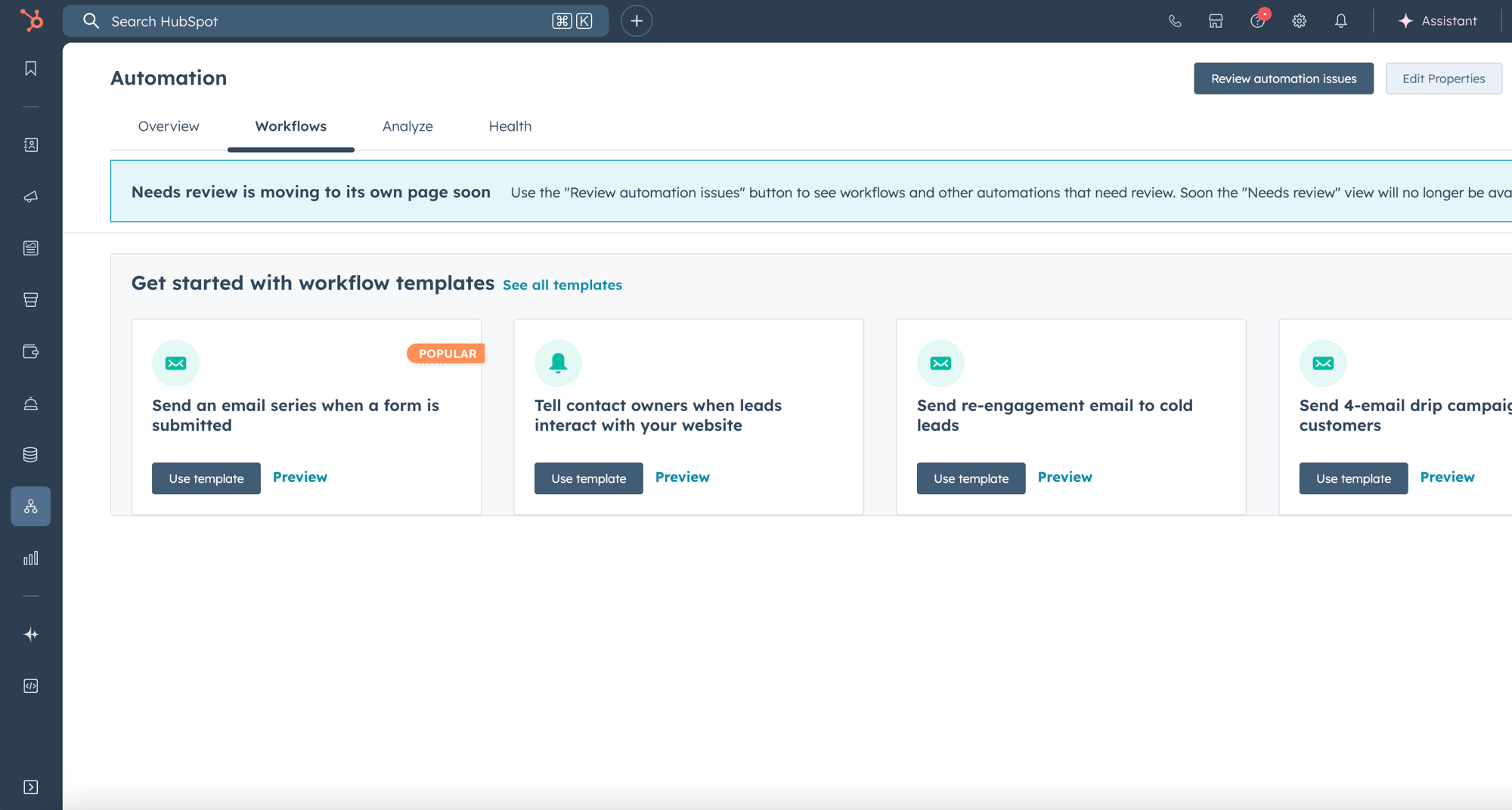This screenshot has width=1512, height=810.
Task: Open the notifications bell icon
Action: tap(1341, 21)
